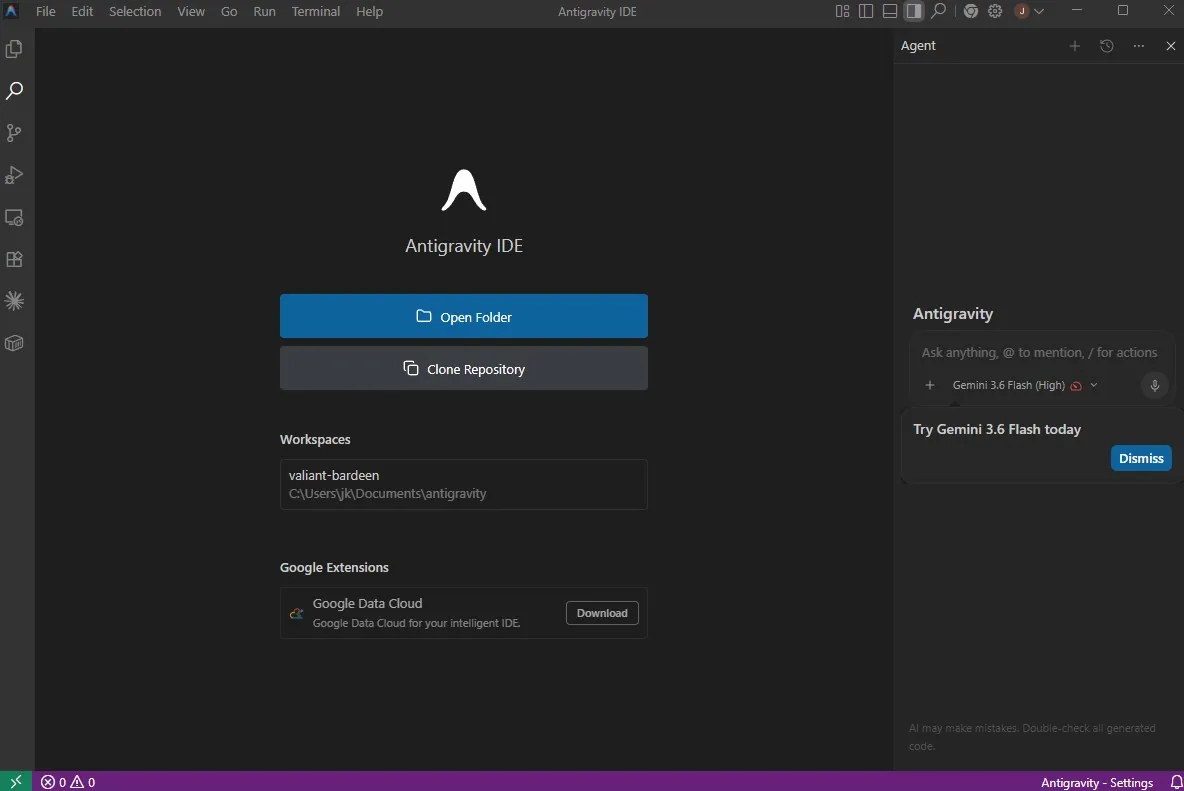Open the Source Control view
The width and height of the screenshot is (1184, 791).
coord(14,133)
